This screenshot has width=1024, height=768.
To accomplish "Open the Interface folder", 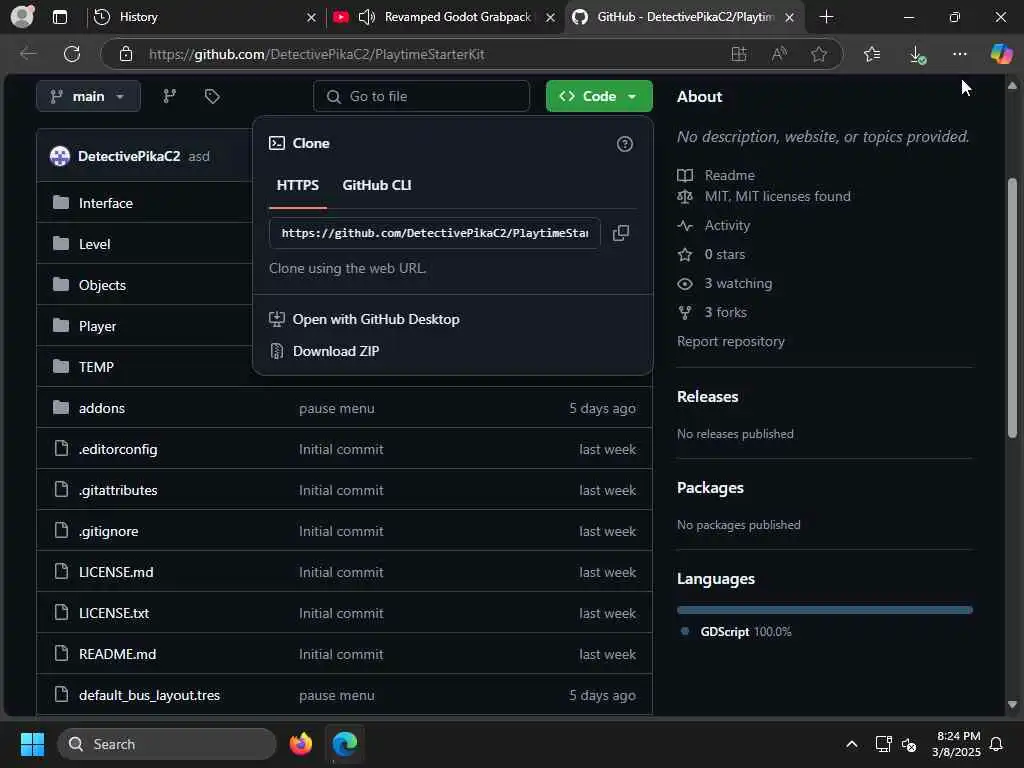I will point(105,203).
